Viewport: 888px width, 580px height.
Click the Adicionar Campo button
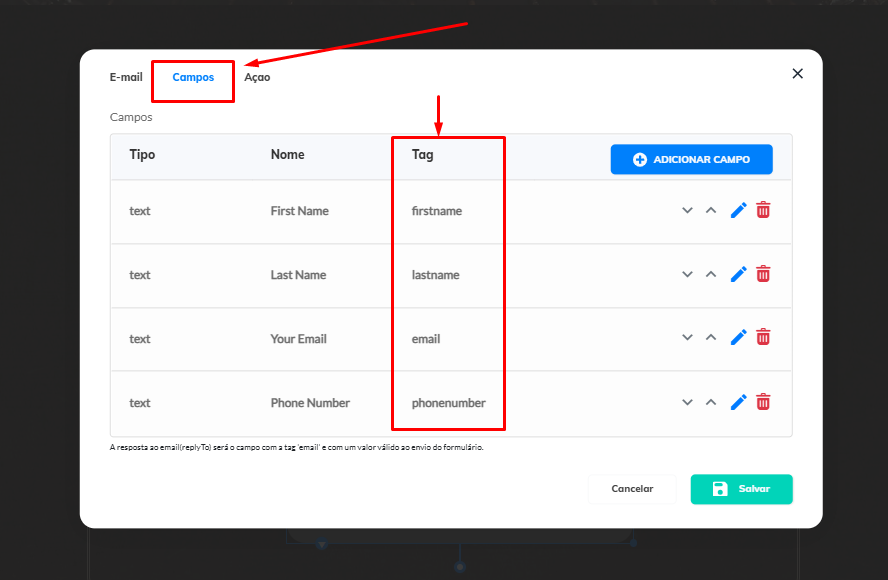691,160
